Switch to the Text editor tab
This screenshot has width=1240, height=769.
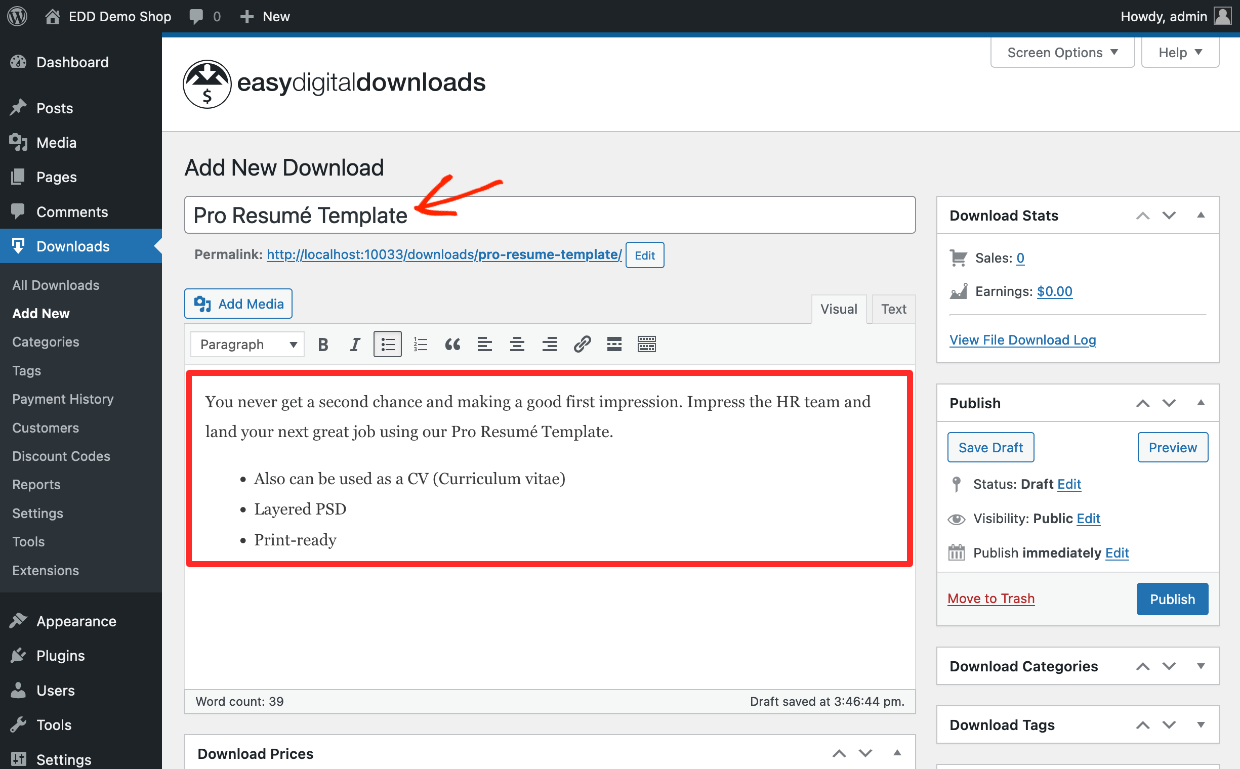(893, 309)
